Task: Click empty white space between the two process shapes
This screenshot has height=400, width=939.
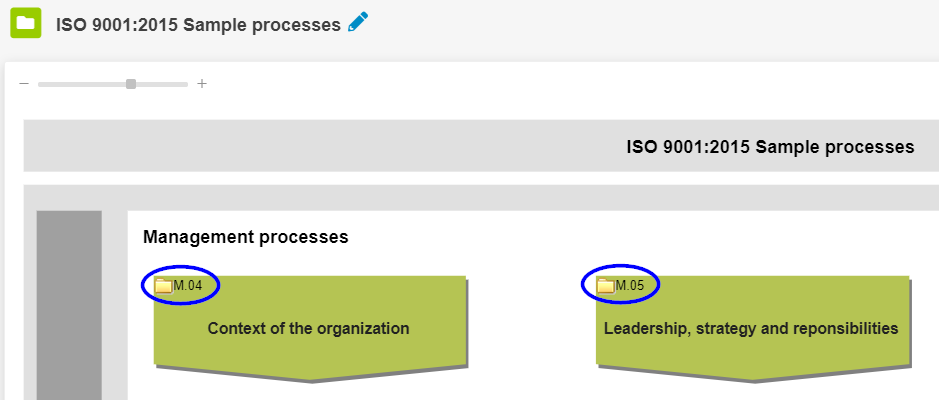Action: pos(530,320)
